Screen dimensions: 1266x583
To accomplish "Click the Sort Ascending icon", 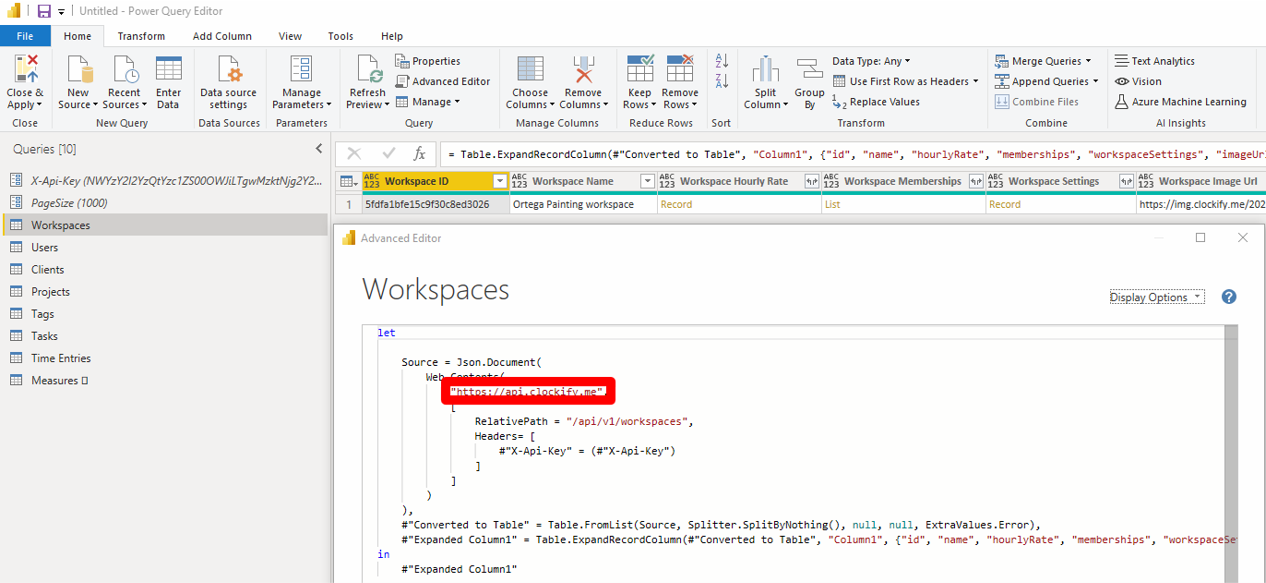I will [x=721, y=62].
